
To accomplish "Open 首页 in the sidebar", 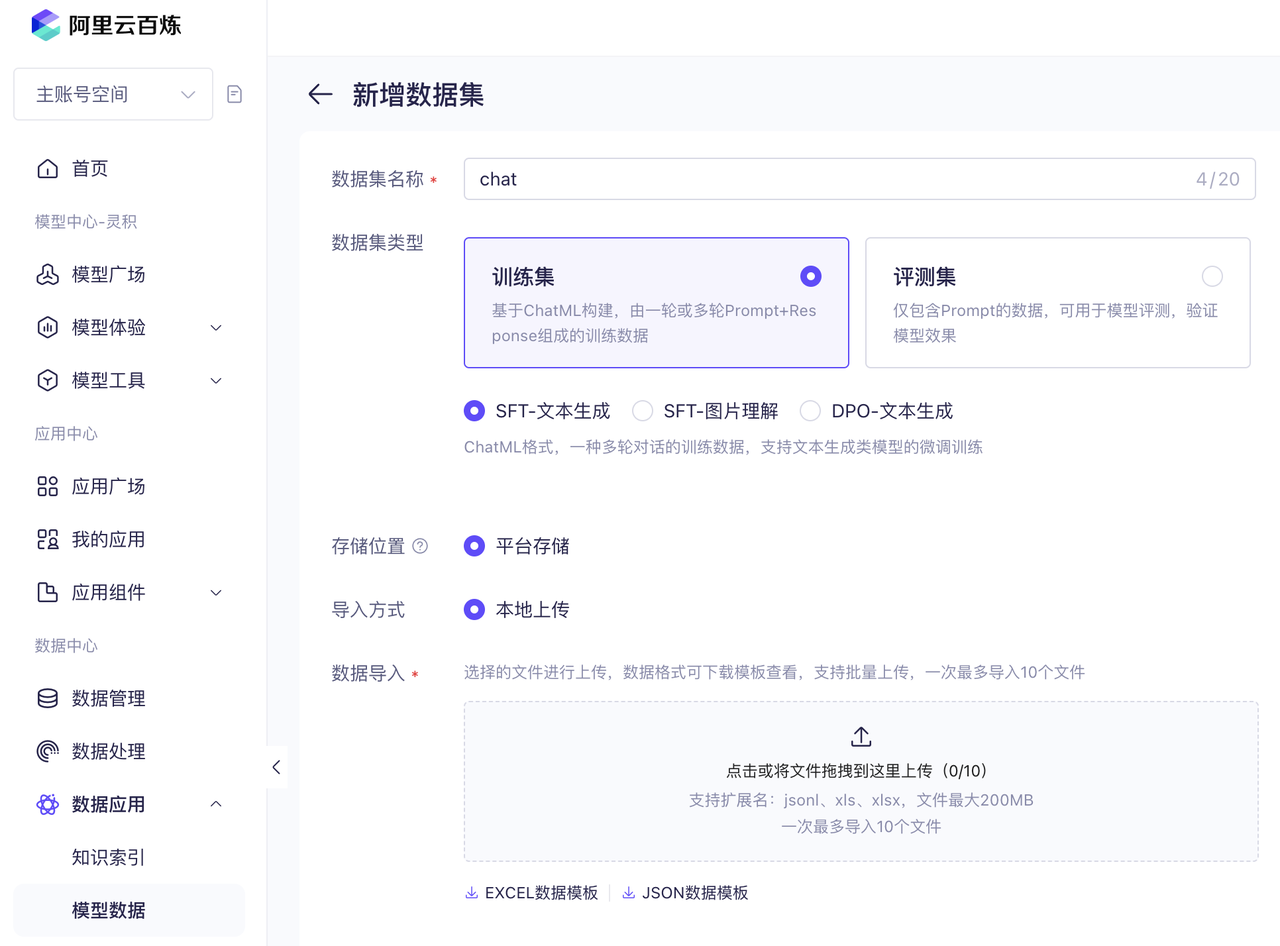I will pos(90,168).
